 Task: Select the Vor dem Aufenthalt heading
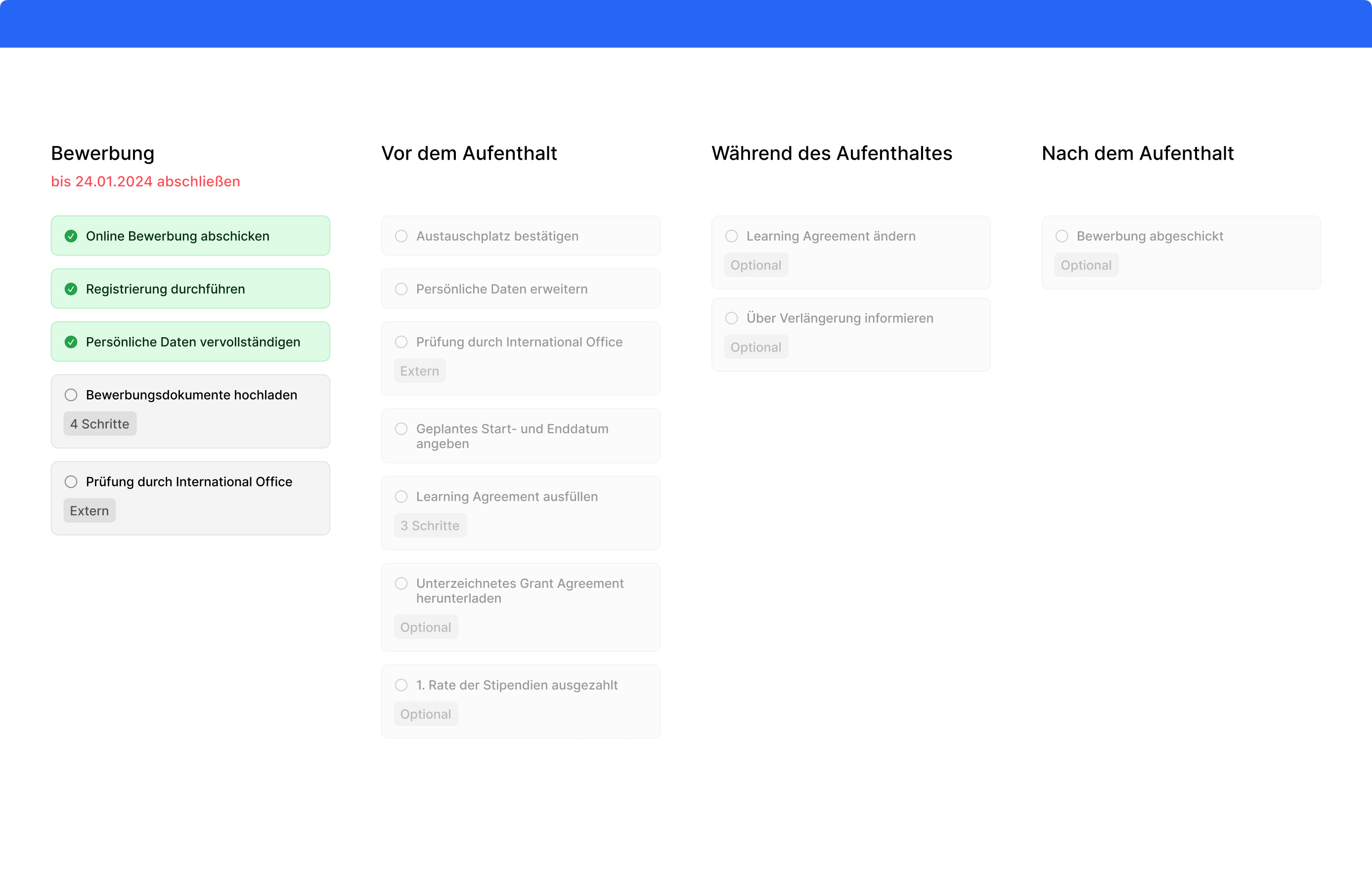[x=469, y=153]
